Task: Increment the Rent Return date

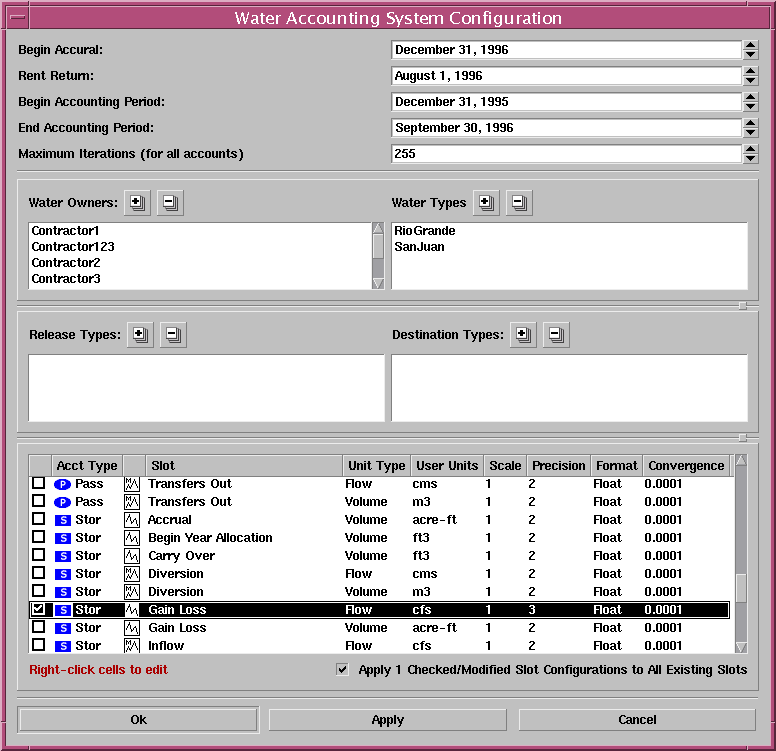Action: click(750, 71)
